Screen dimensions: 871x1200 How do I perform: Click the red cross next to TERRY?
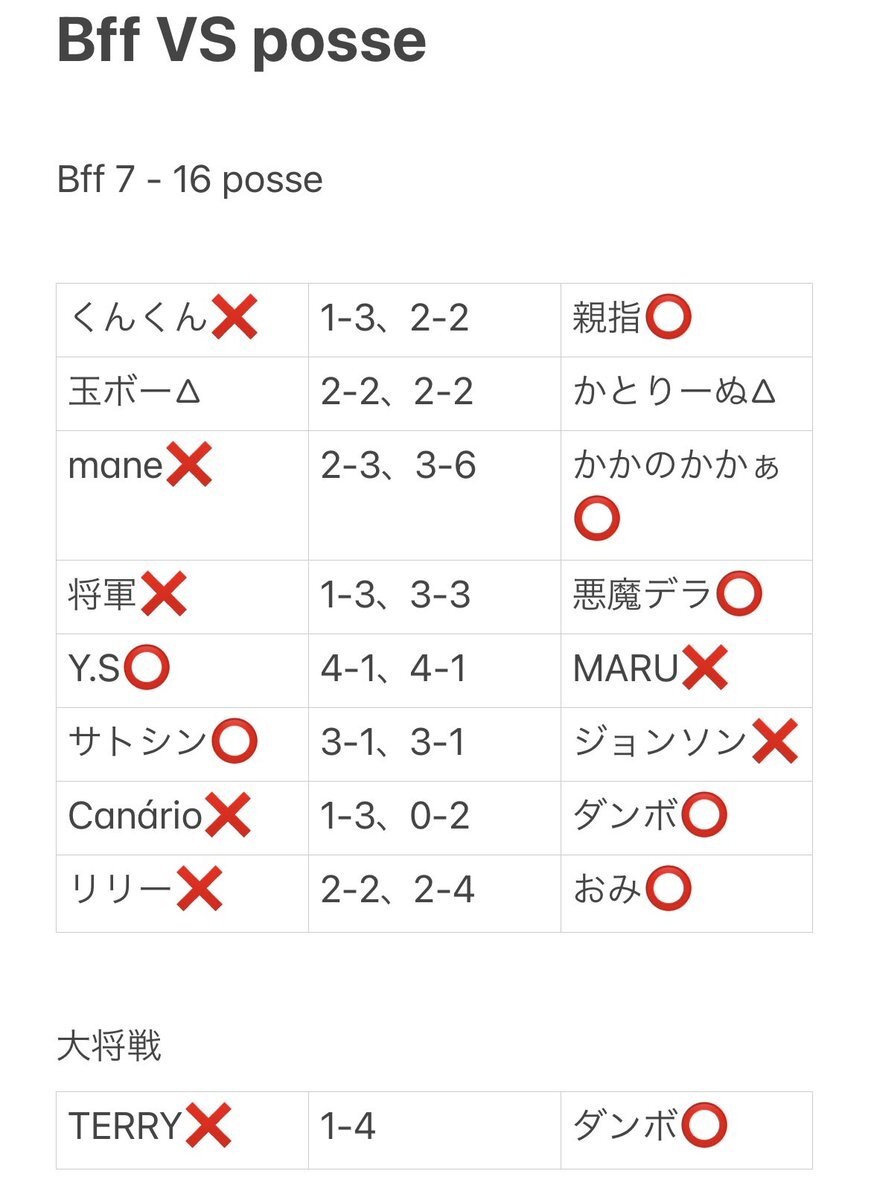pyautogui.click(x=208, y=1127)
